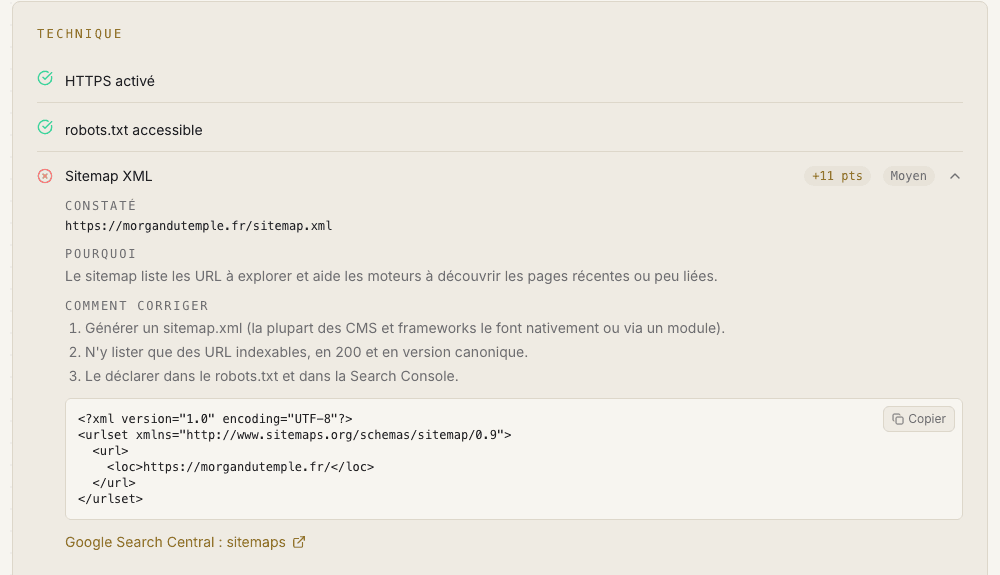Select the HTTPS activé row
The width and height of the screenshot is (1000, 575).
(x=500, y=79)
